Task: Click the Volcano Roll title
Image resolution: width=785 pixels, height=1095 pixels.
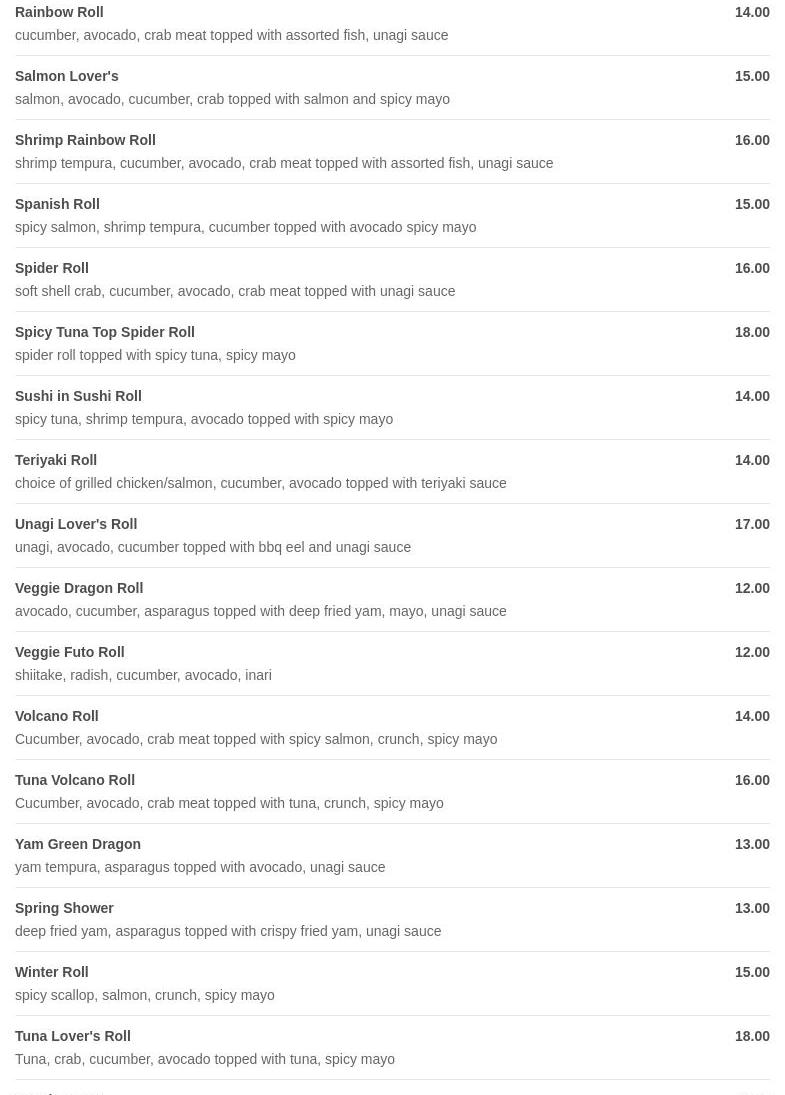Action: click(x=57, y=716)
